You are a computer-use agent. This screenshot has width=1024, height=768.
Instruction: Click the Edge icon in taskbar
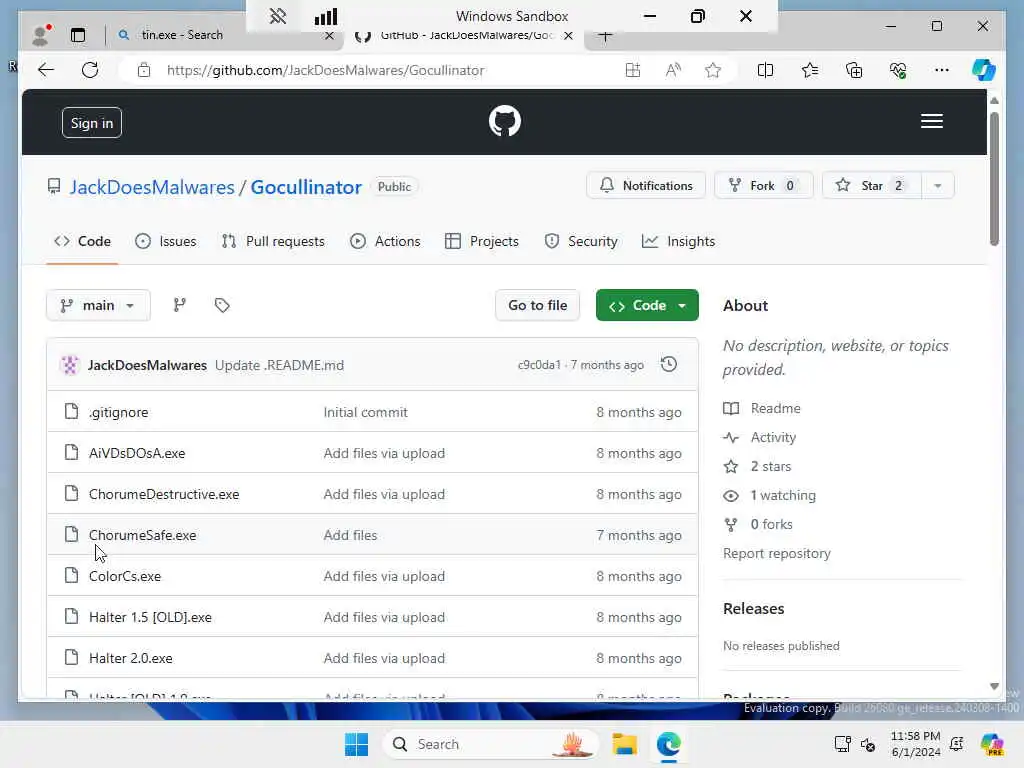tap(669, 744)
